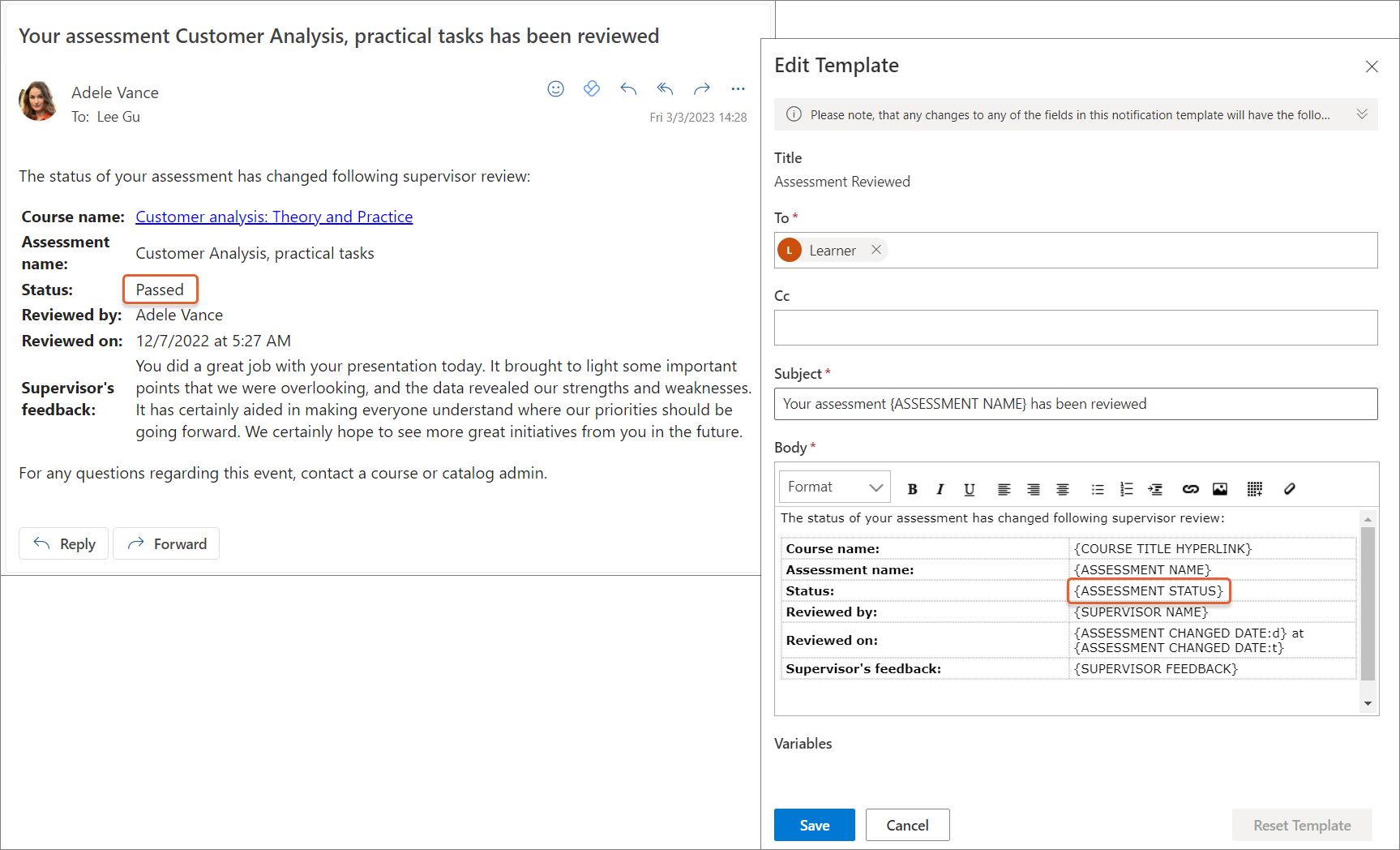This screenshot has height=850, width=1400.
Task: Save the template changes
Action: coord(814,825)
